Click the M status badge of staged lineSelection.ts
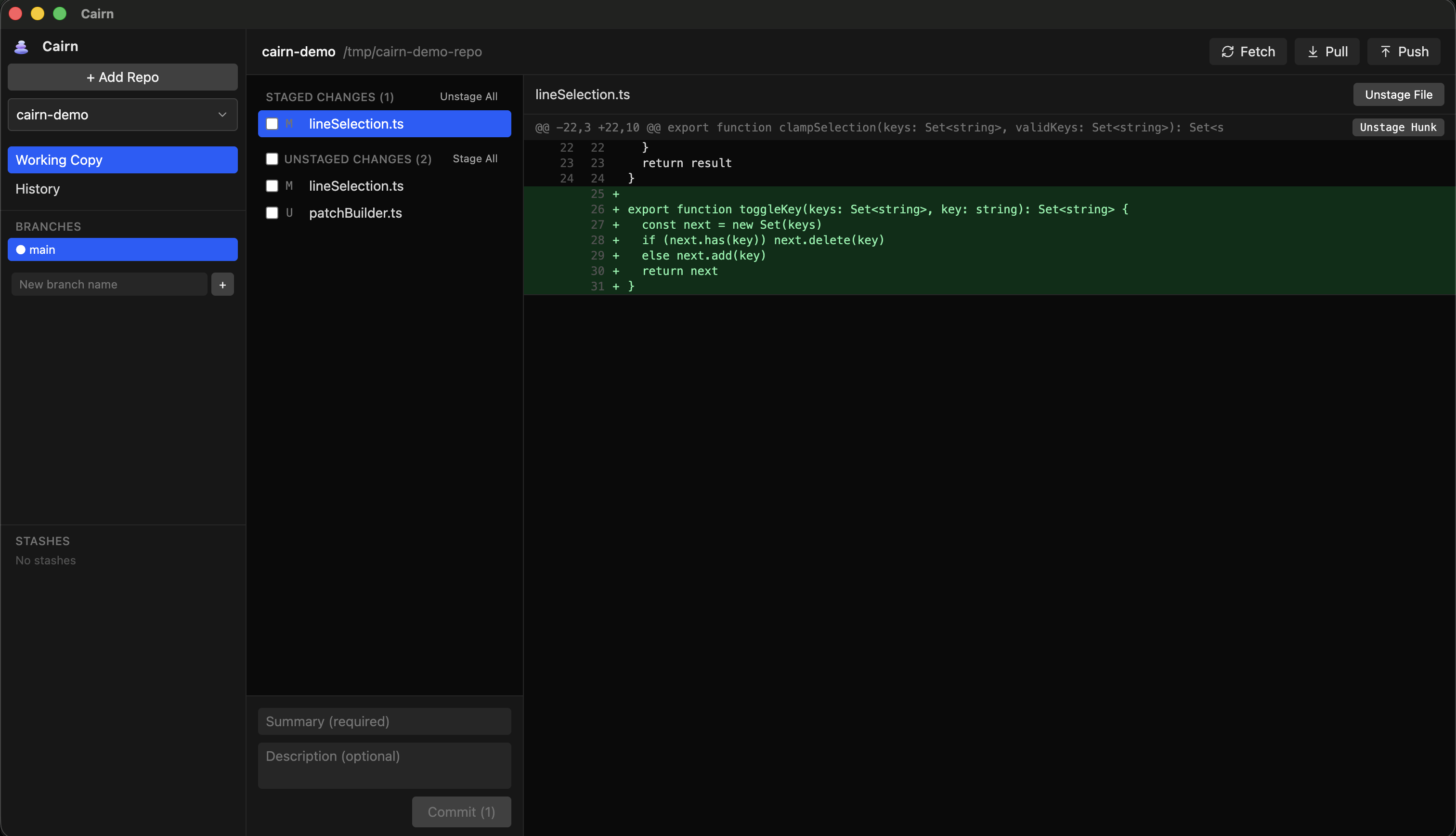The image size is (1456, 836). coord(289,124)
